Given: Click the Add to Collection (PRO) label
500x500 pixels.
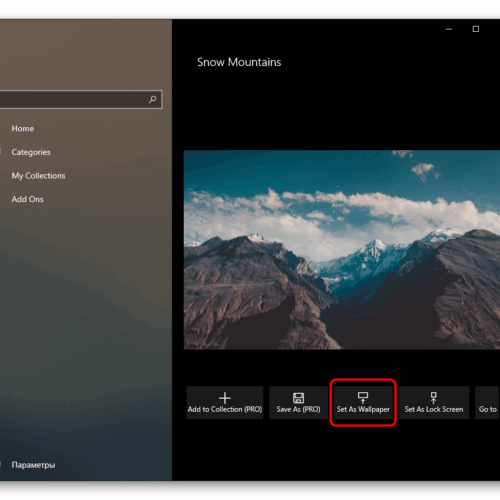Looking at the screenshot, I should coord(225,409).
